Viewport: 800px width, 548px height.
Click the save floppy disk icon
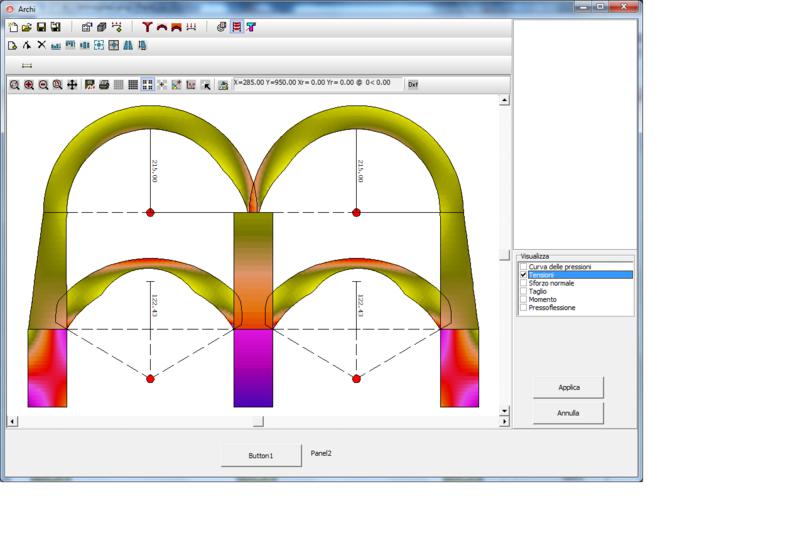click(x=41, y=27)
